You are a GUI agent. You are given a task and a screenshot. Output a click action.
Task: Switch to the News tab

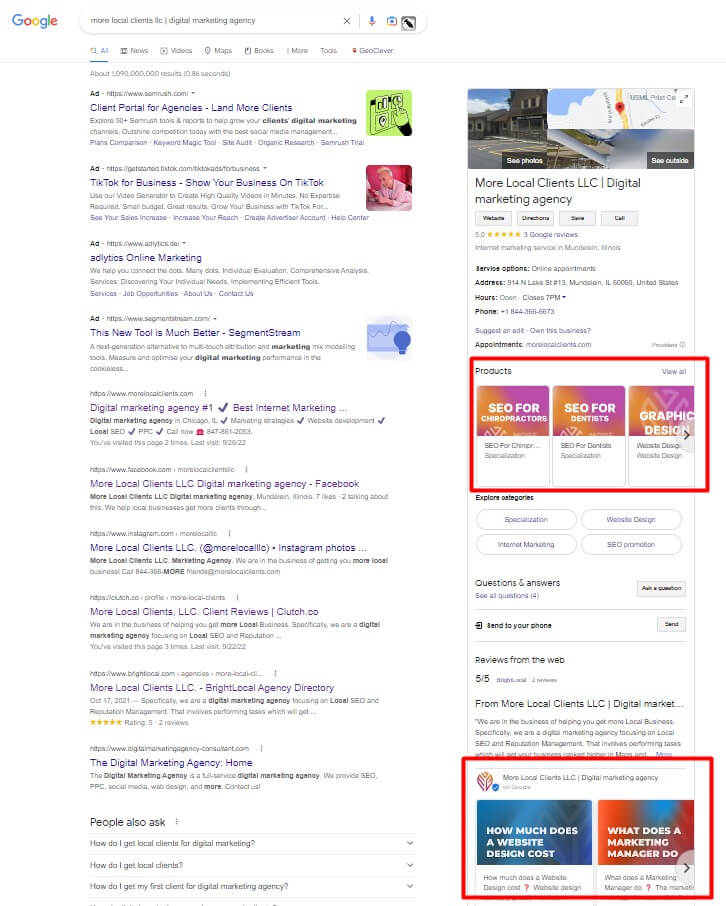point(134,51)
